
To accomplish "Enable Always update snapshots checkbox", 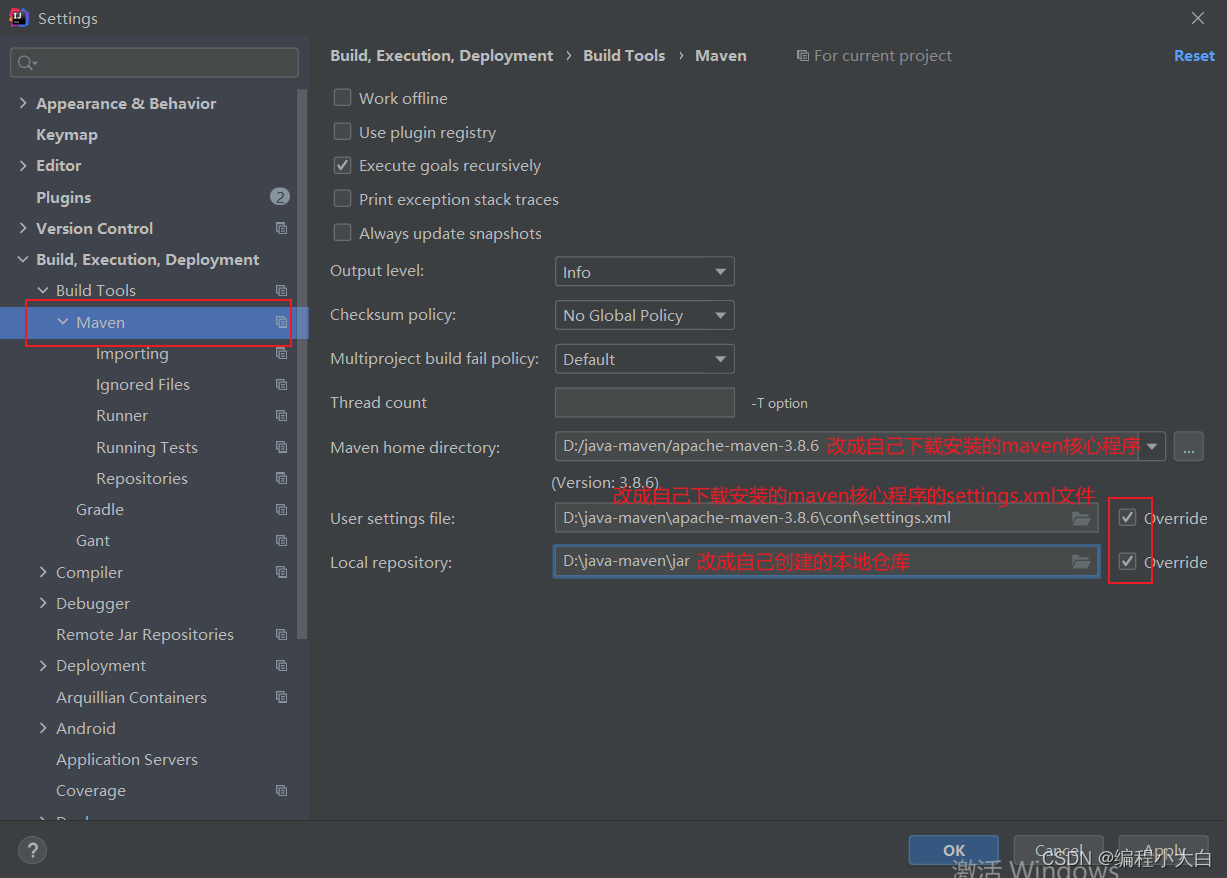I will (342, 233).
